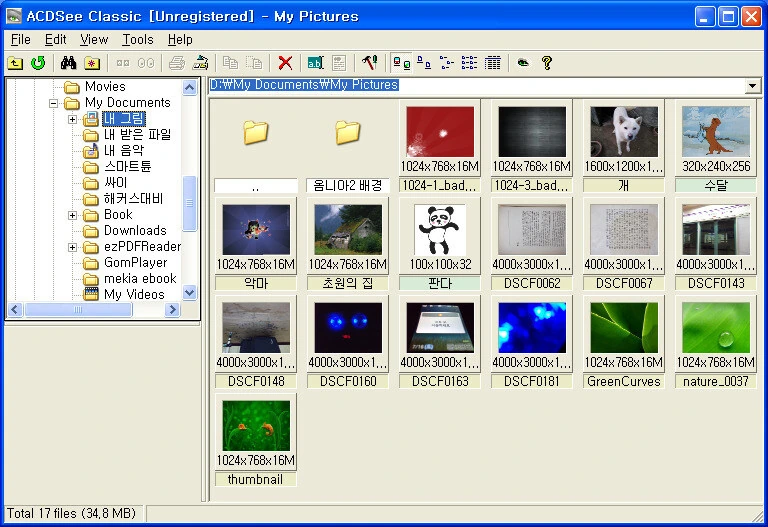768x527 pixels.
Task: Click the red X delete icon
Action: 285,63
